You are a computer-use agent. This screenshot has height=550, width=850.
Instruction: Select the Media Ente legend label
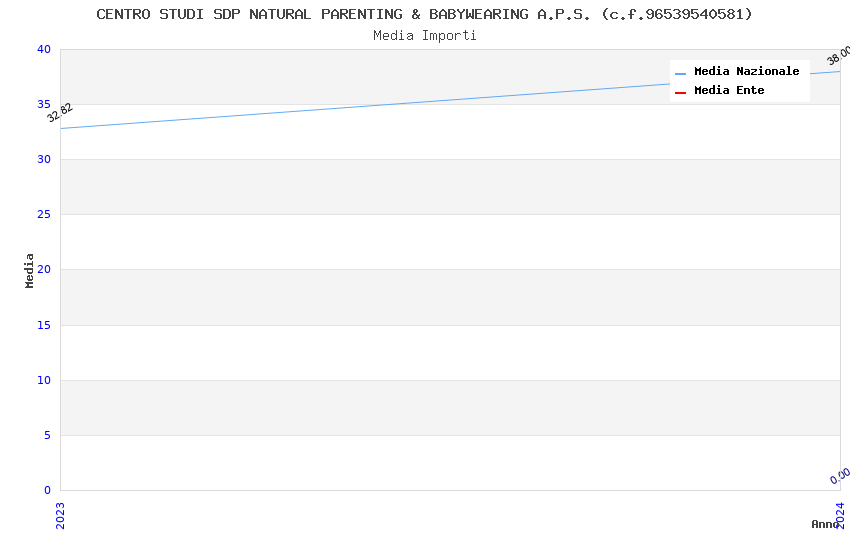[729, 90]
